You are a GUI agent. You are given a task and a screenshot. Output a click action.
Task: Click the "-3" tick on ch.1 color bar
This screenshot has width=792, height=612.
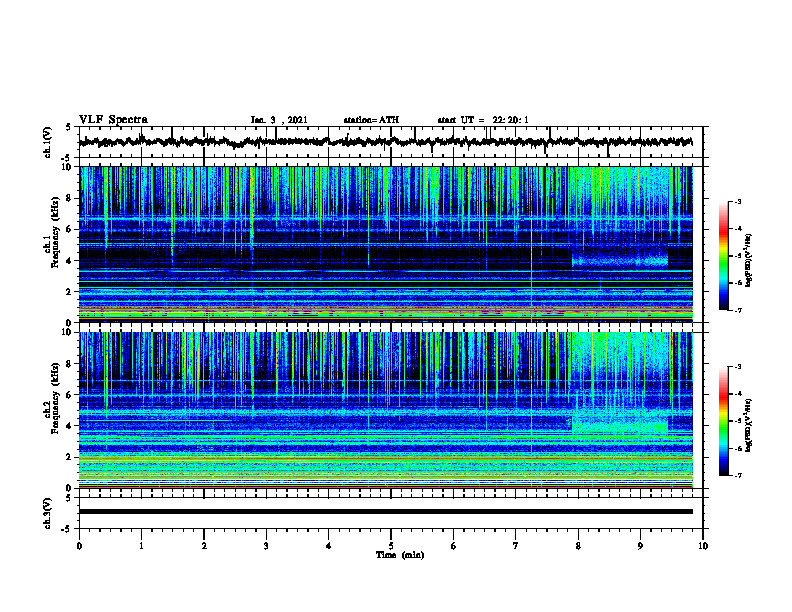738,202
